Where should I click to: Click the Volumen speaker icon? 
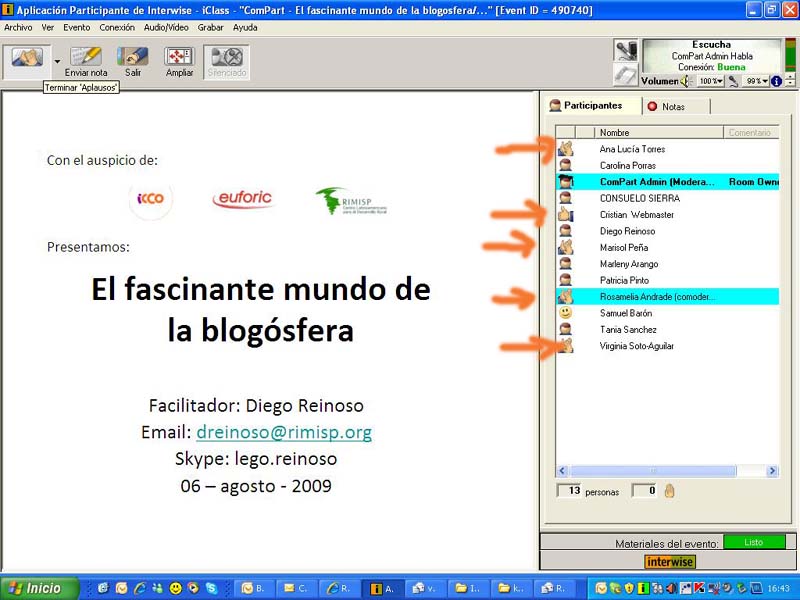685,81
